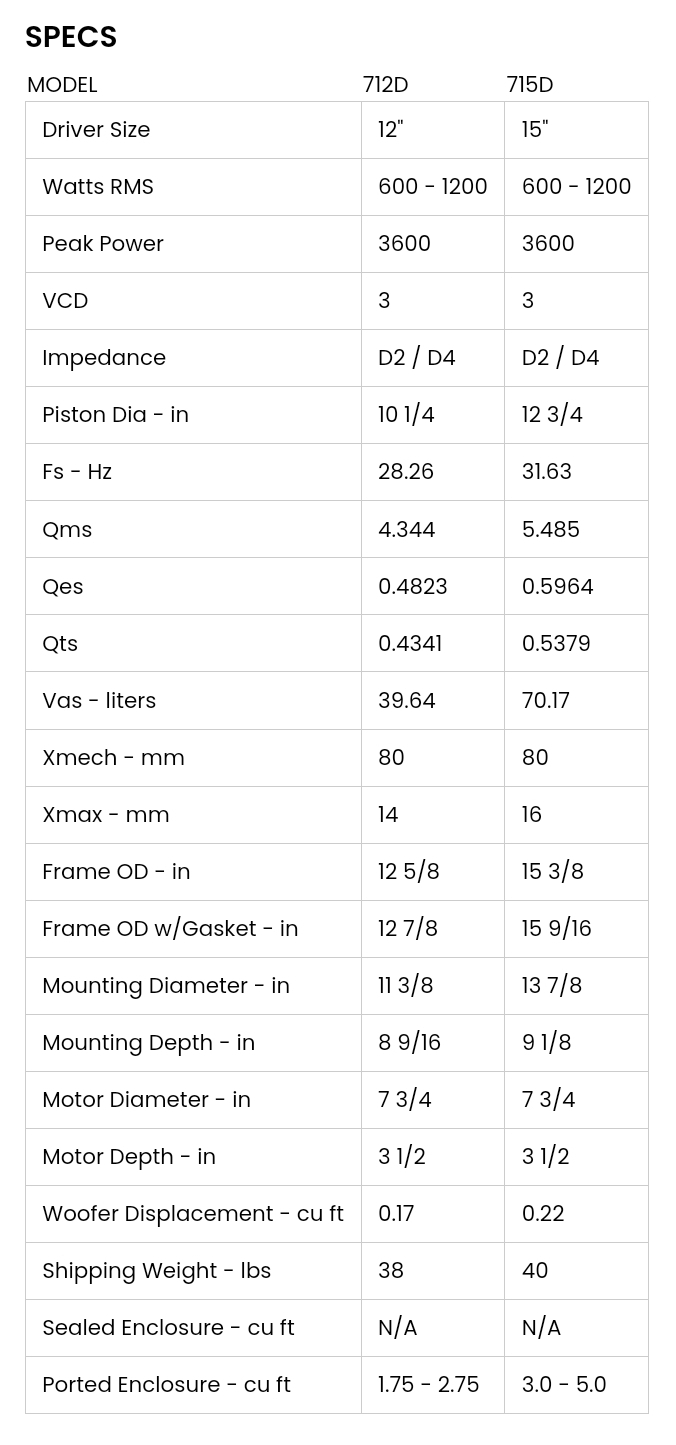Select the 715D model column header

pos(529,85)
